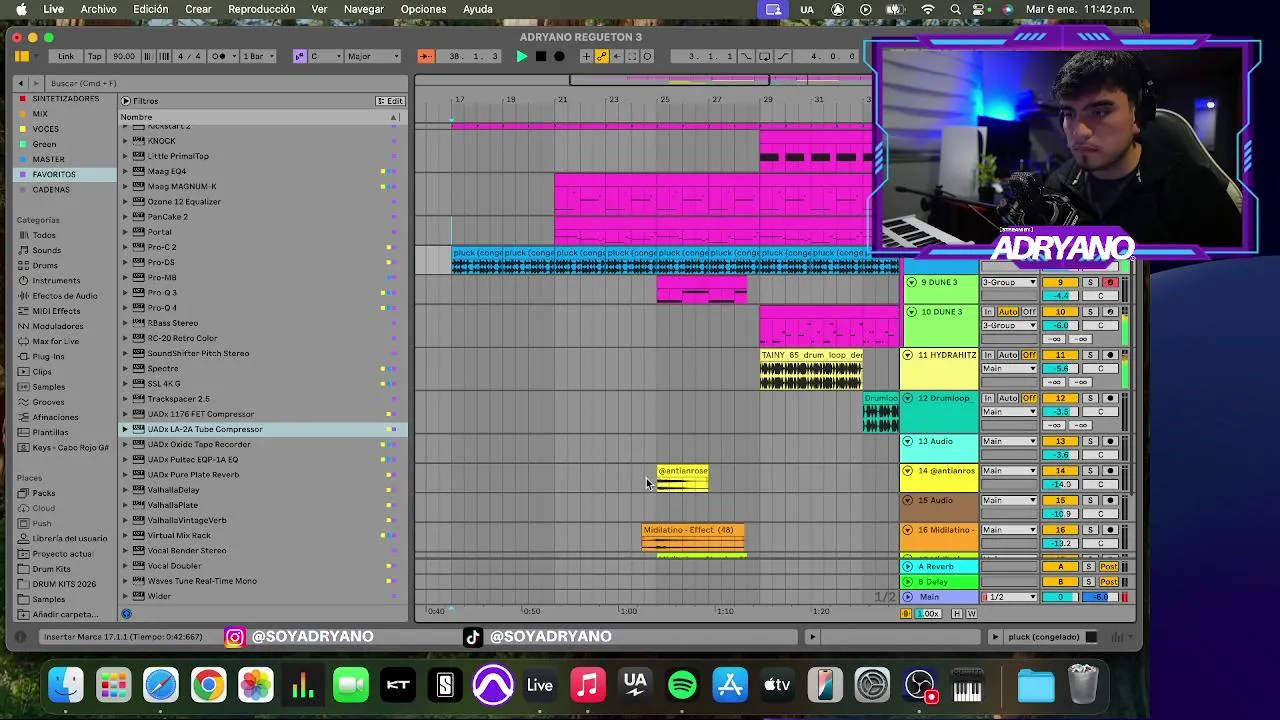
Task: Click the browser search field
Action: (225, 83)
